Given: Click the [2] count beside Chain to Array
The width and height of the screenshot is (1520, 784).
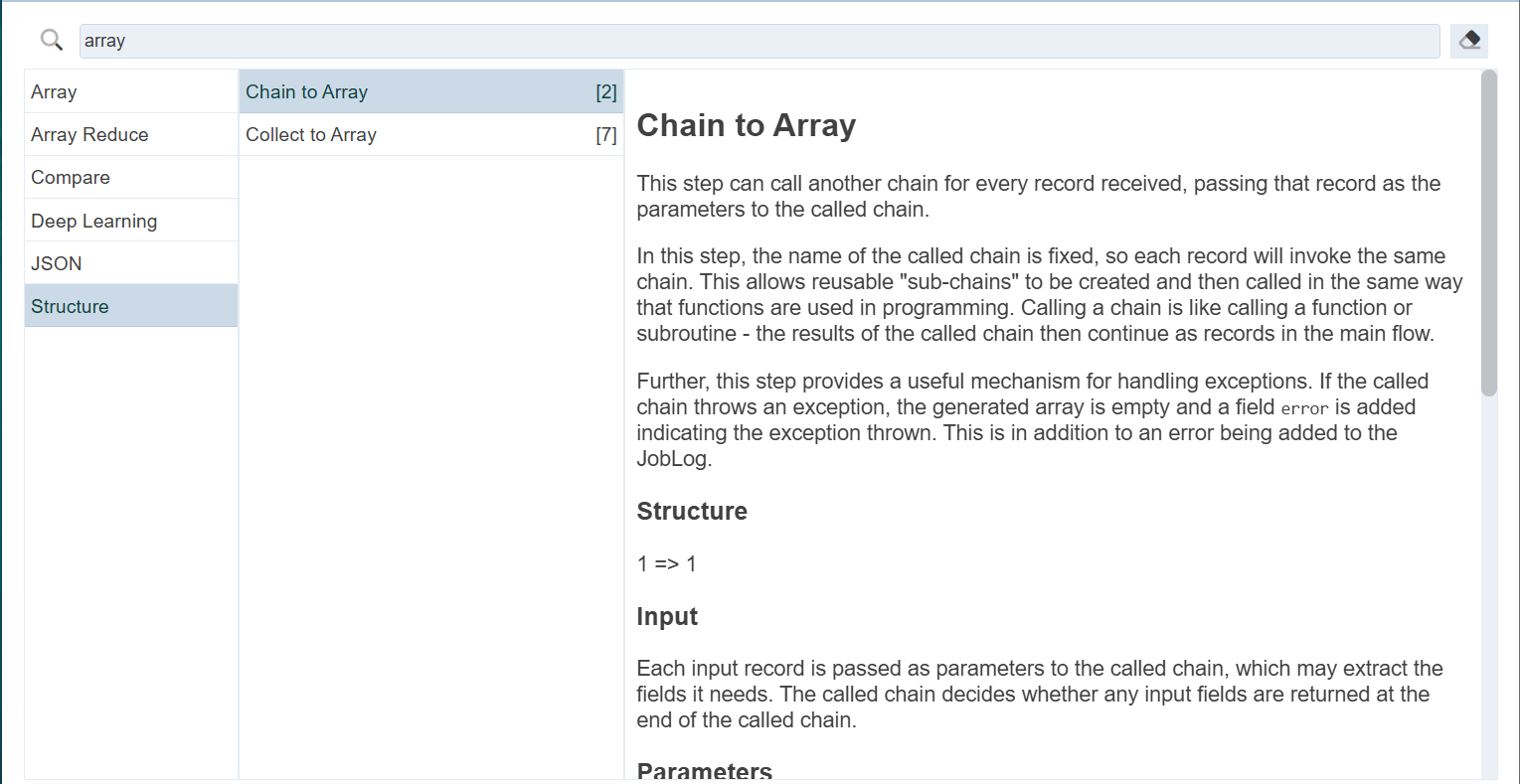Looking at the screenshot, I should (x=606, y=92).
